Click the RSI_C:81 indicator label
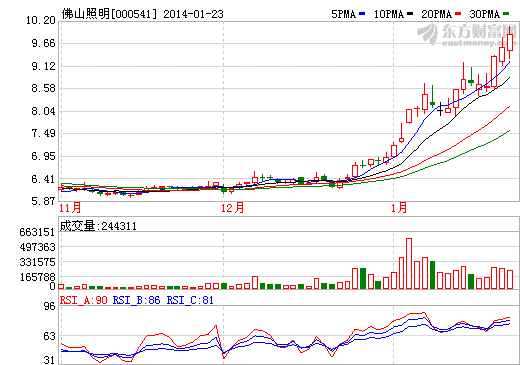The height and width of the screenshot is (365, 520). 190,300
